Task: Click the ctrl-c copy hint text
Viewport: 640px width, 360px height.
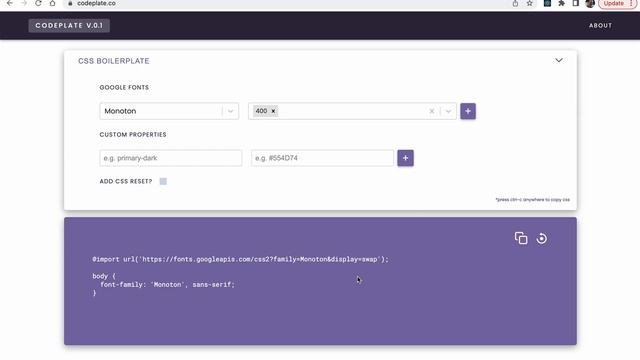Action: [533, 200]
